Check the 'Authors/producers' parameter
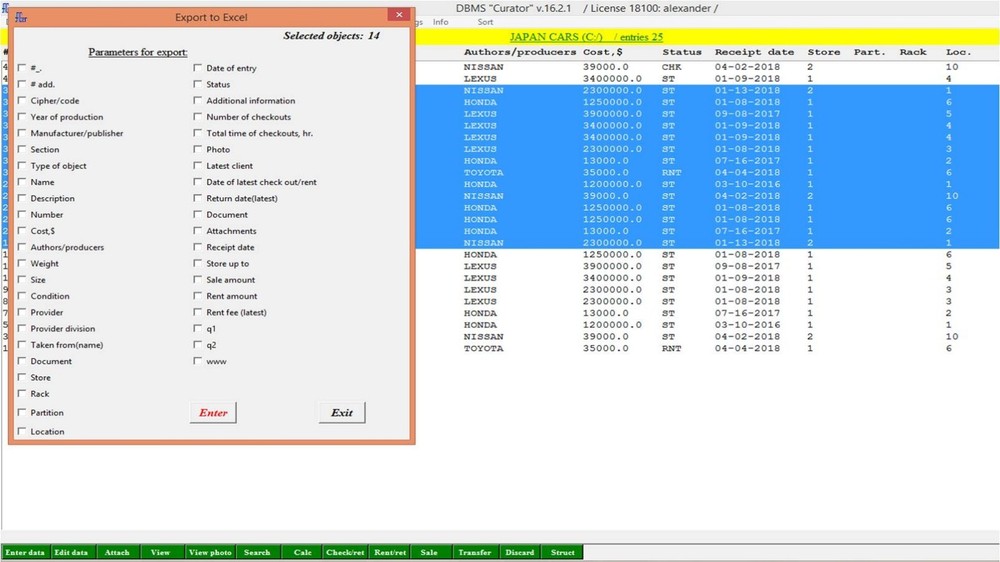 (x=22, y=247)
